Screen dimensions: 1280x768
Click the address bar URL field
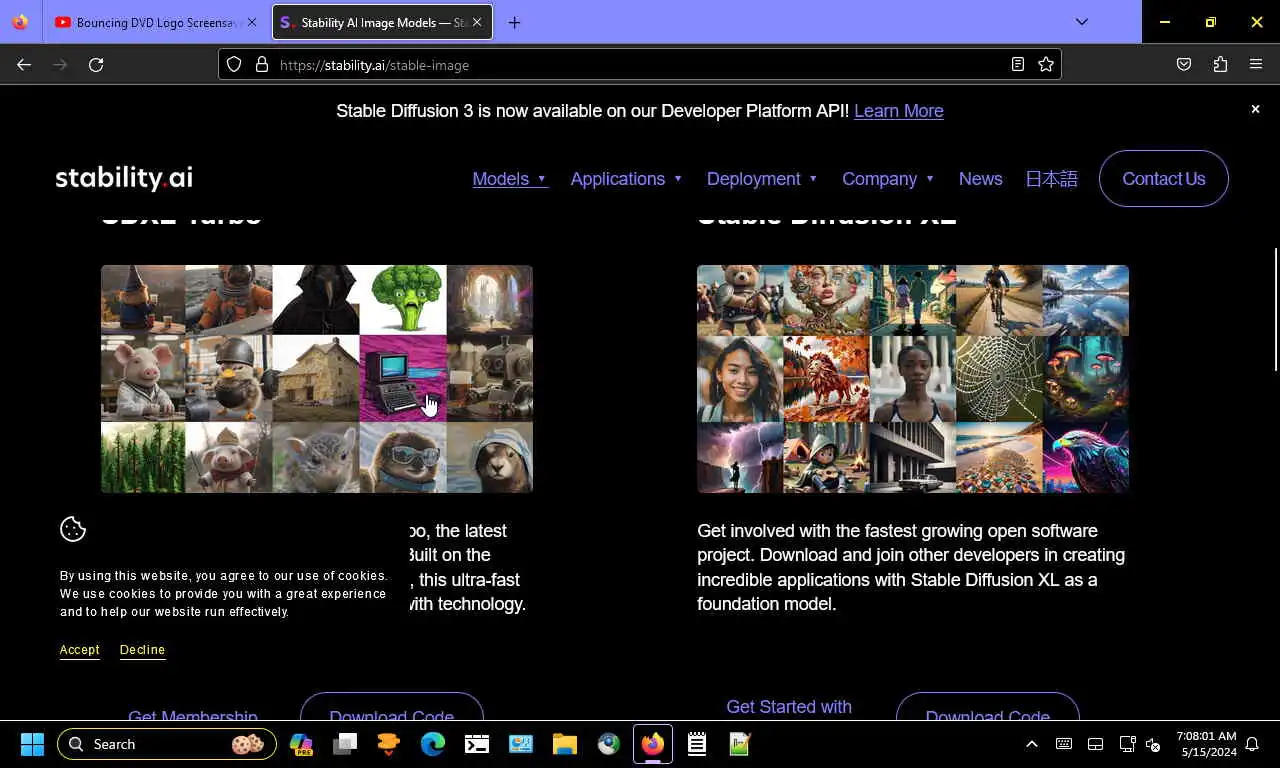(x=640, y=64)
